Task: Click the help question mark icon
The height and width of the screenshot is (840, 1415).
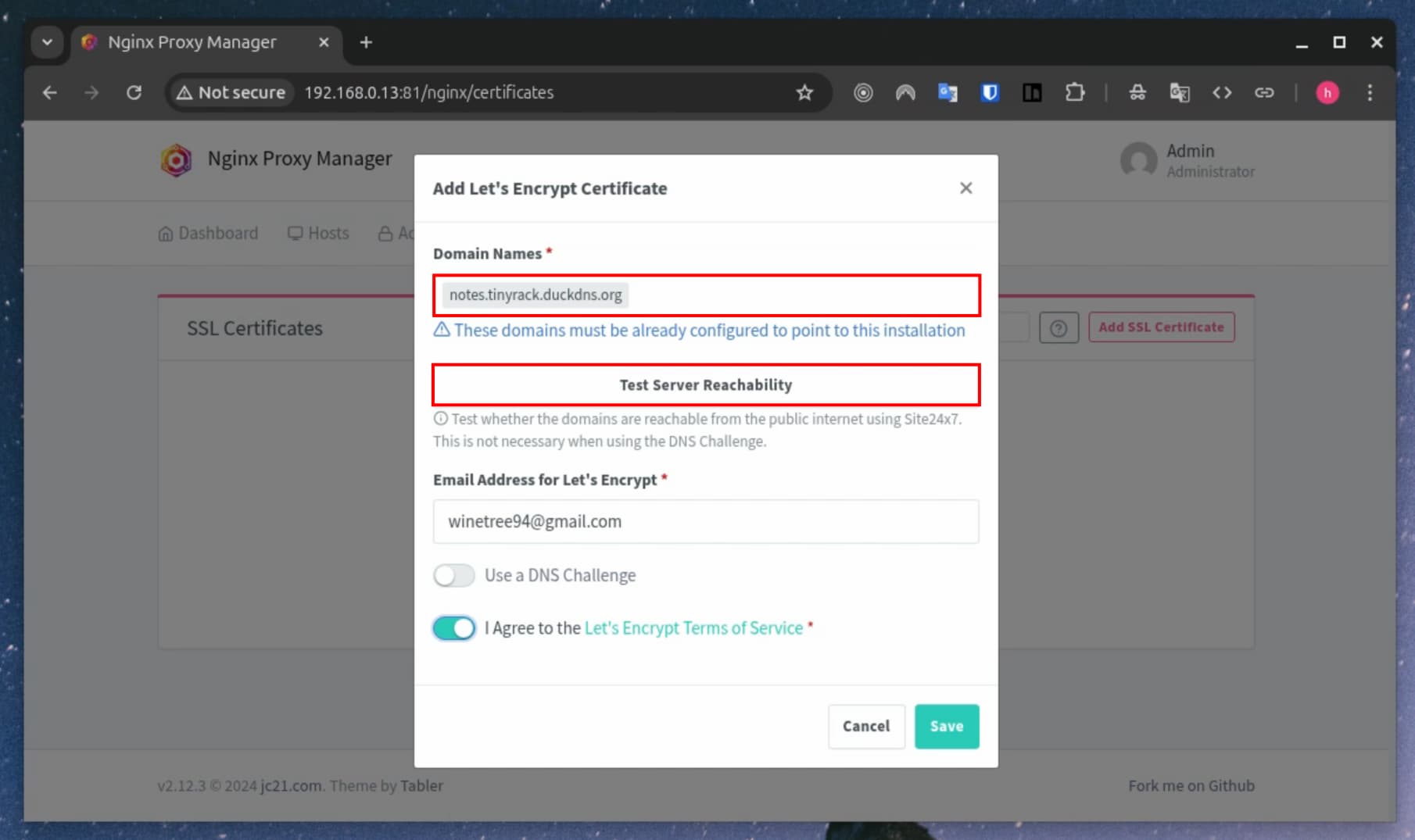Action: pos(1059,328)
